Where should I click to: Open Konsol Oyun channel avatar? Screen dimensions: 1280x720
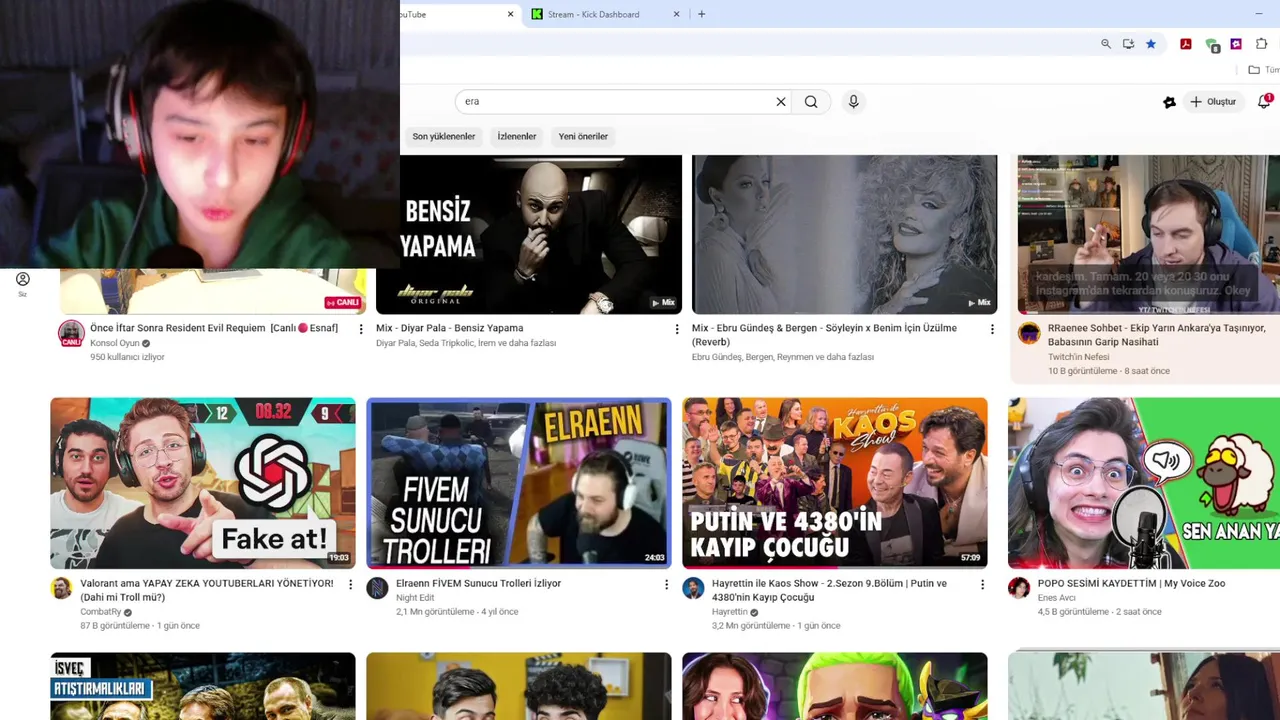[71, 333]
